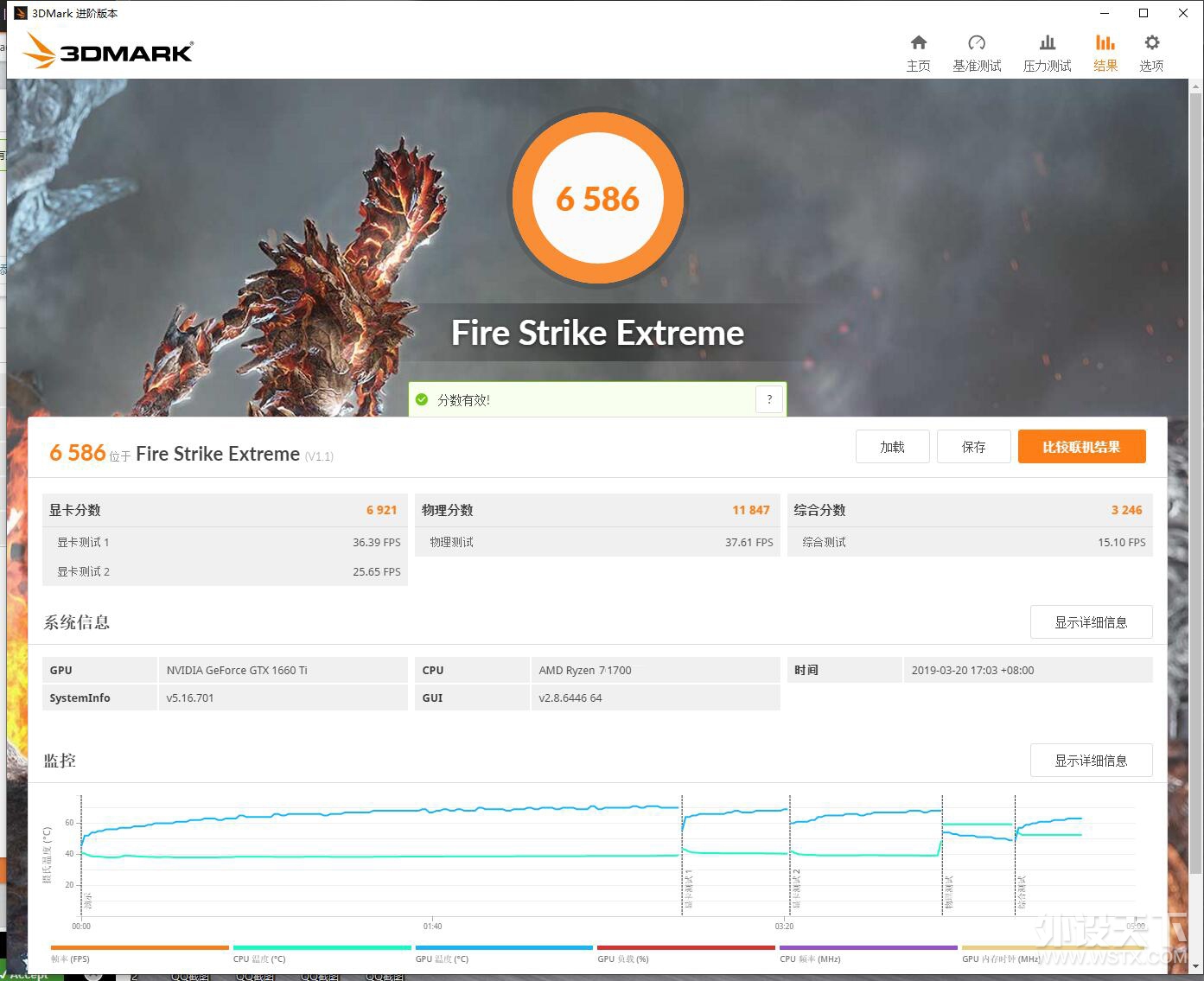
Task: Click the big 6 586 score circle
Action: (x=598, y=199)
